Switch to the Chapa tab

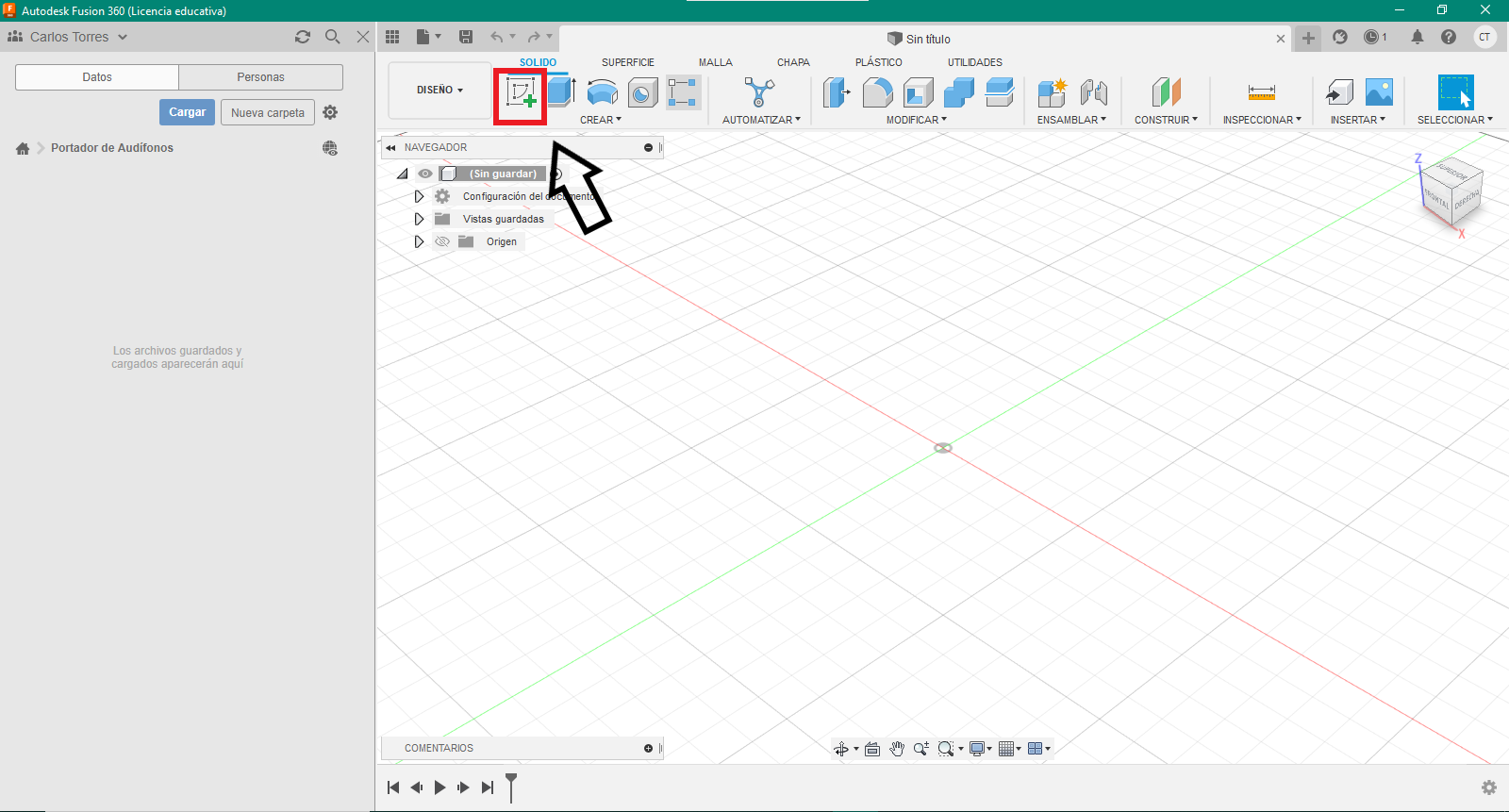pyautogui.click(x=793, y=62)
